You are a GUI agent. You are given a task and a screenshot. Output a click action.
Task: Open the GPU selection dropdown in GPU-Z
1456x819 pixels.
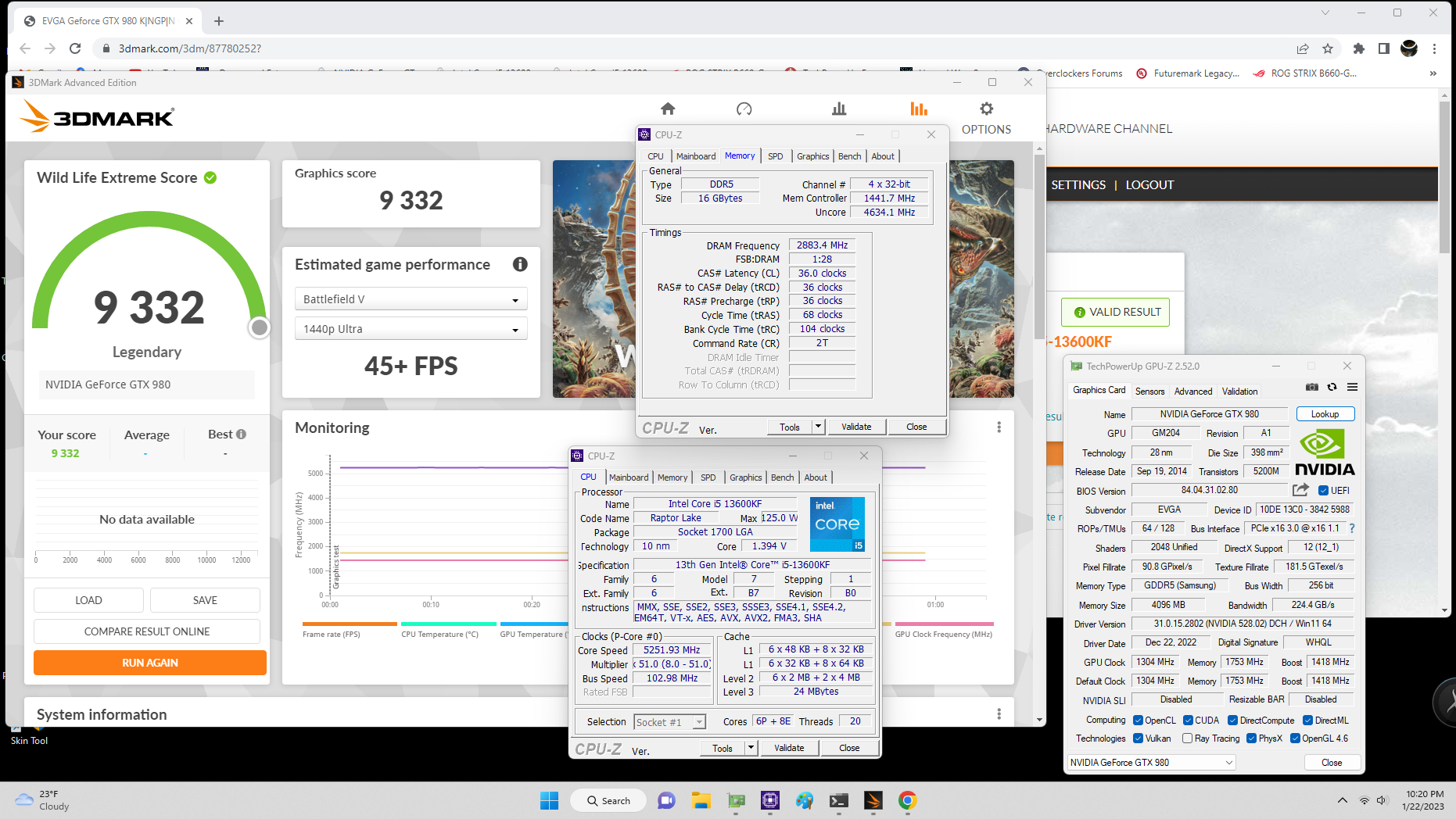pos(1151,763)
